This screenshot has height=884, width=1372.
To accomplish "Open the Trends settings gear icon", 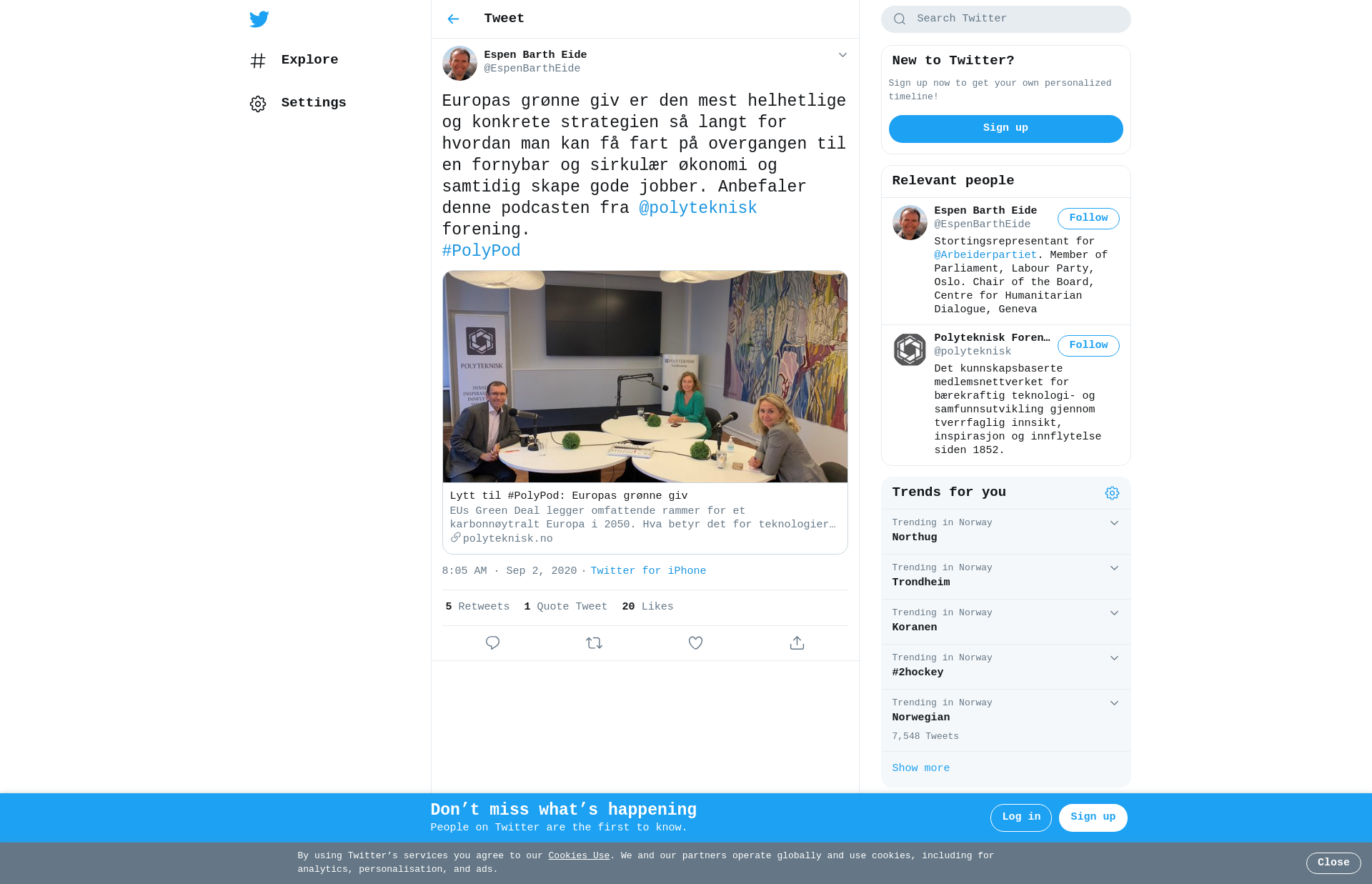I will coord(1112,493).
